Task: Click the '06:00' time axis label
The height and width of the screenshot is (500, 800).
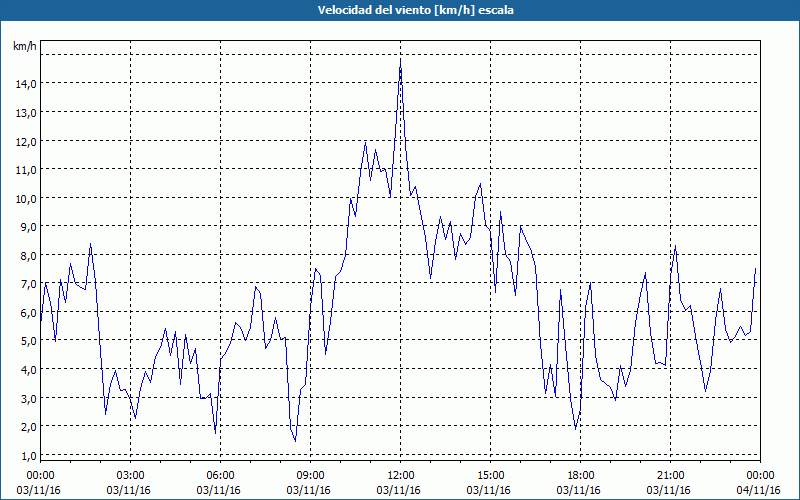Action: pos(220,476)
